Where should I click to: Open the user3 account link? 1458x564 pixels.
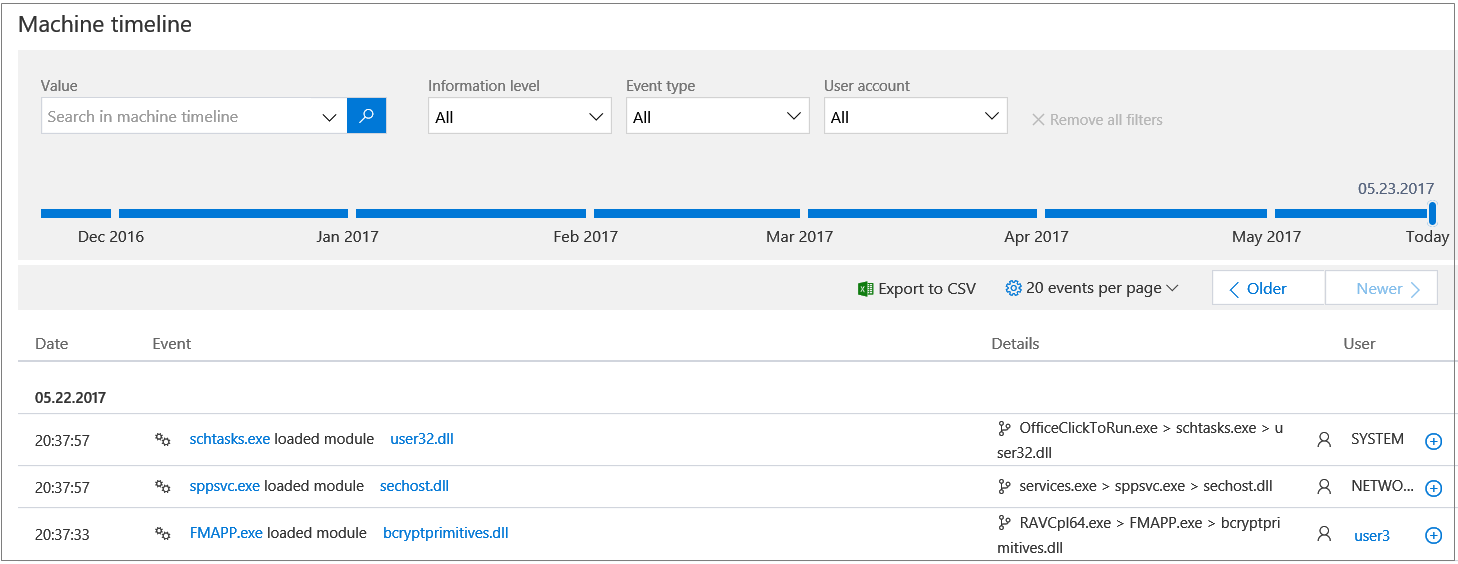click(x=1371, y=535)
